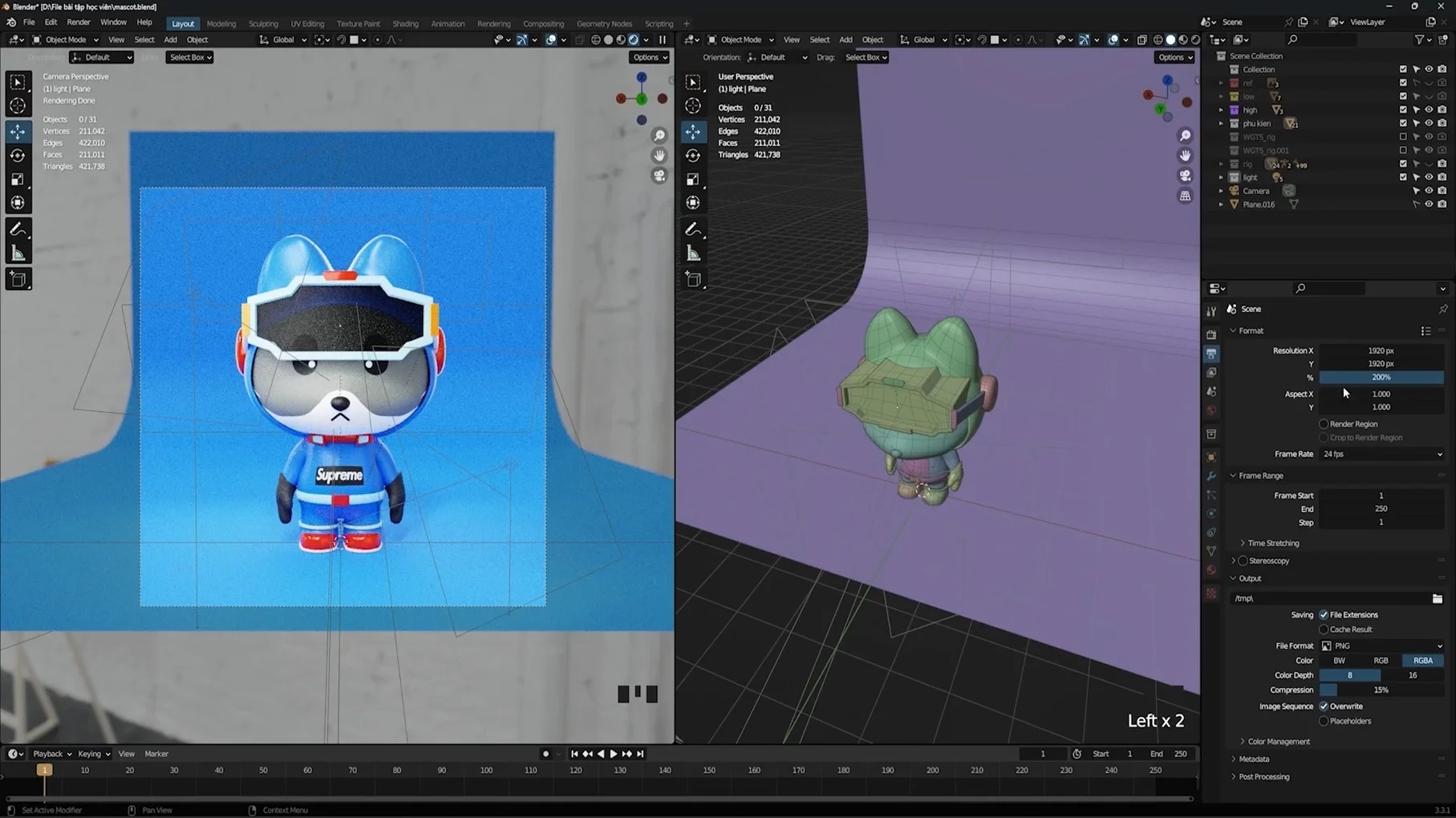The width and height of the screenshot is (1456, 818).
Task: Select the Move tool in left viewport
Action: pos(18,132)
